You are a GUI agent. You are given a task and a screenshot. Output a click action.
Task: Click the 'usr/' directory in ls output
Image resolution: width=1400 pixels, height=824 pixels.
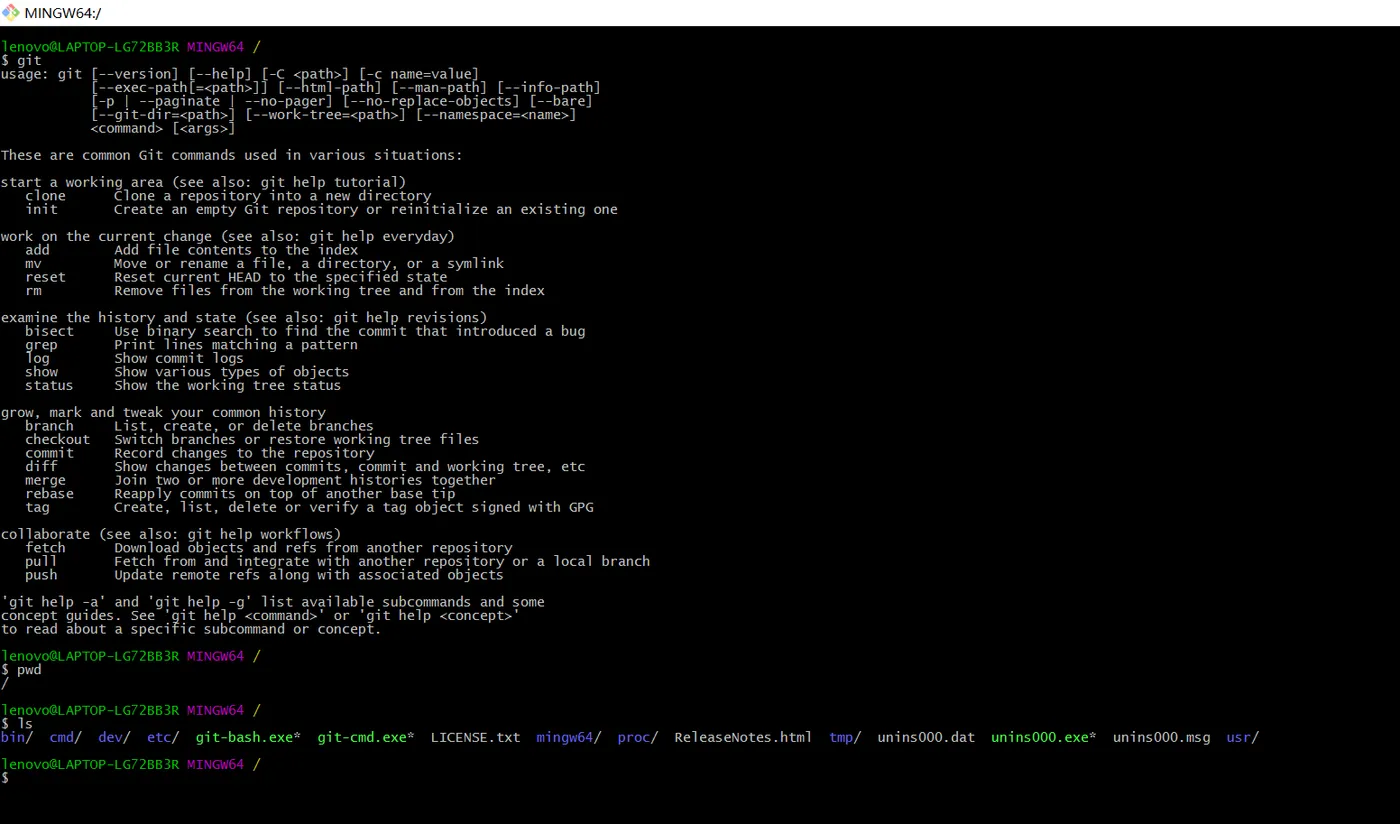pyautogui.click(x=1243, y=737)
